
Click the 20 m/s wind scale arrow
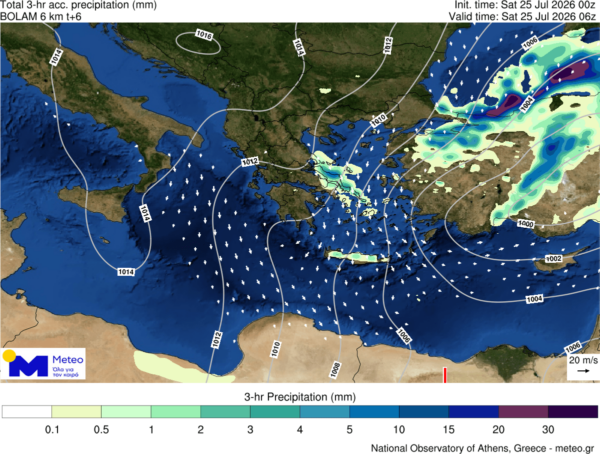pos(584,371)
